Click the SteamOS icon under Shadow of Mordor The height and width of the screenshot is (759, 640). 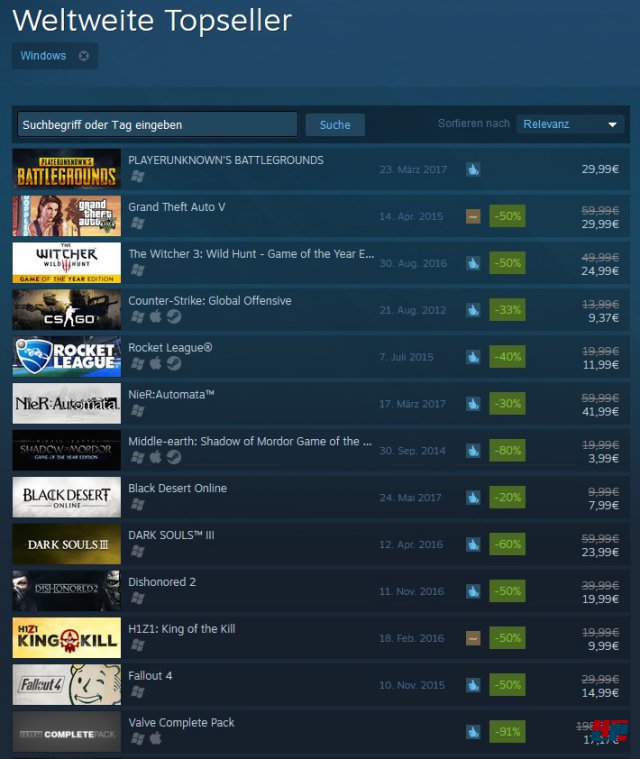(x=174, y=457)
